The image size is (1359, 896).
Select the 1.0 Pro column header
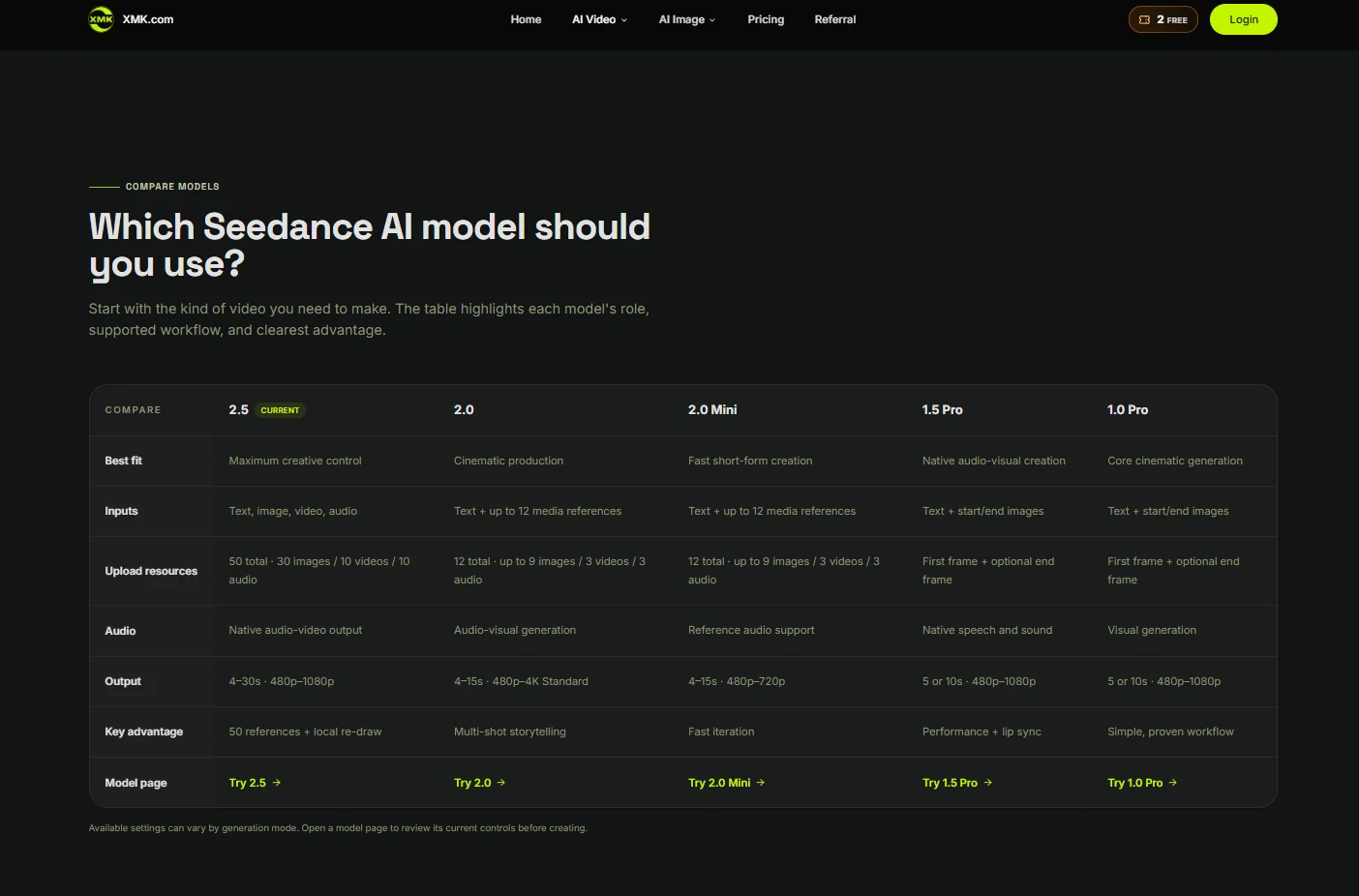1128,410
